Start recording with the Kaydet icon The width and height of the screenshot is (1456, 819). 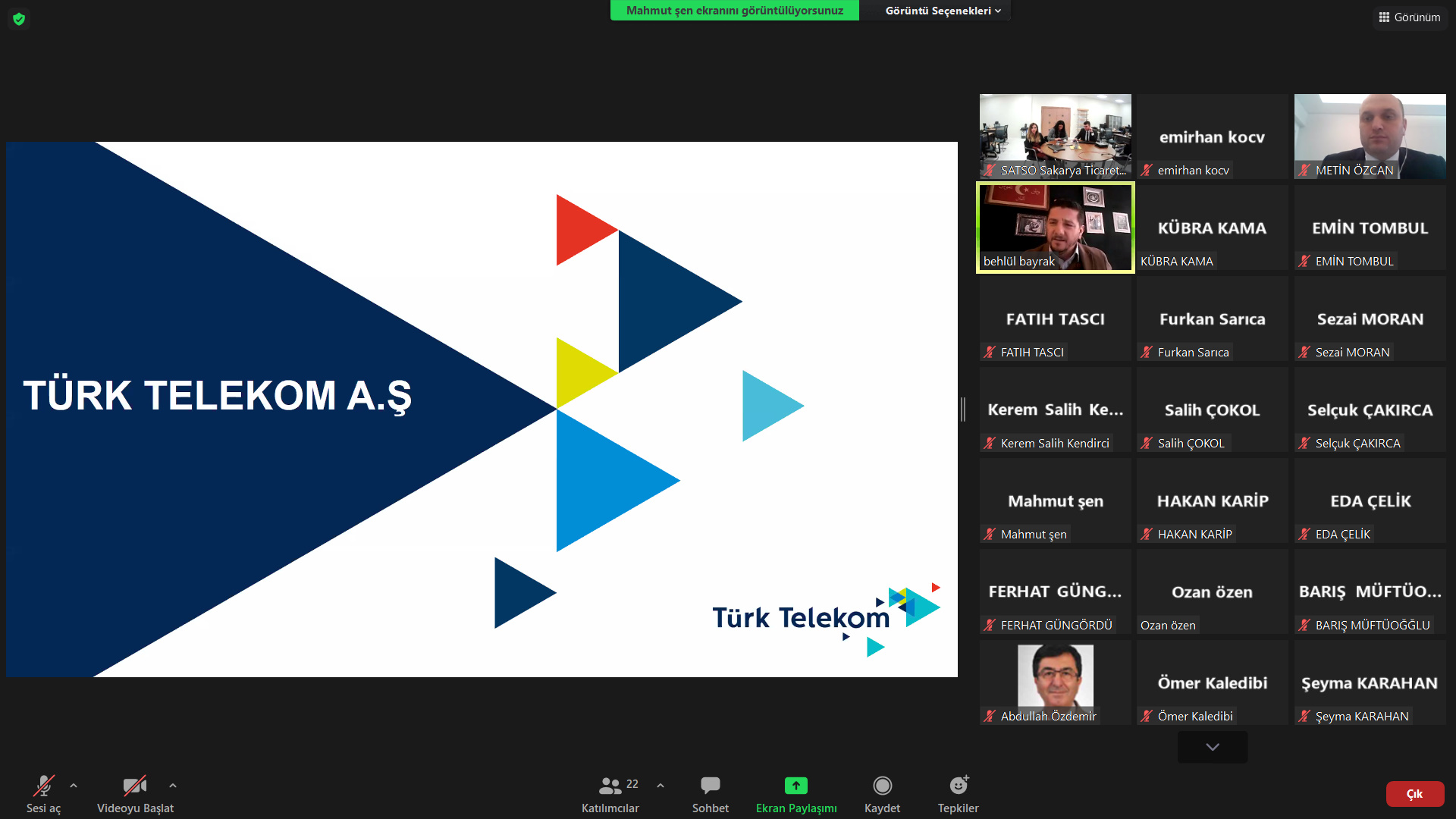[882, 786]
